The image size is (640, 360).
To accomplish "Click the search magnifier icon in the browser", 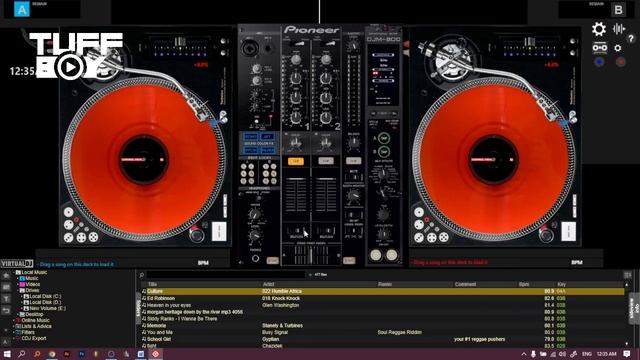I will 142,275.
